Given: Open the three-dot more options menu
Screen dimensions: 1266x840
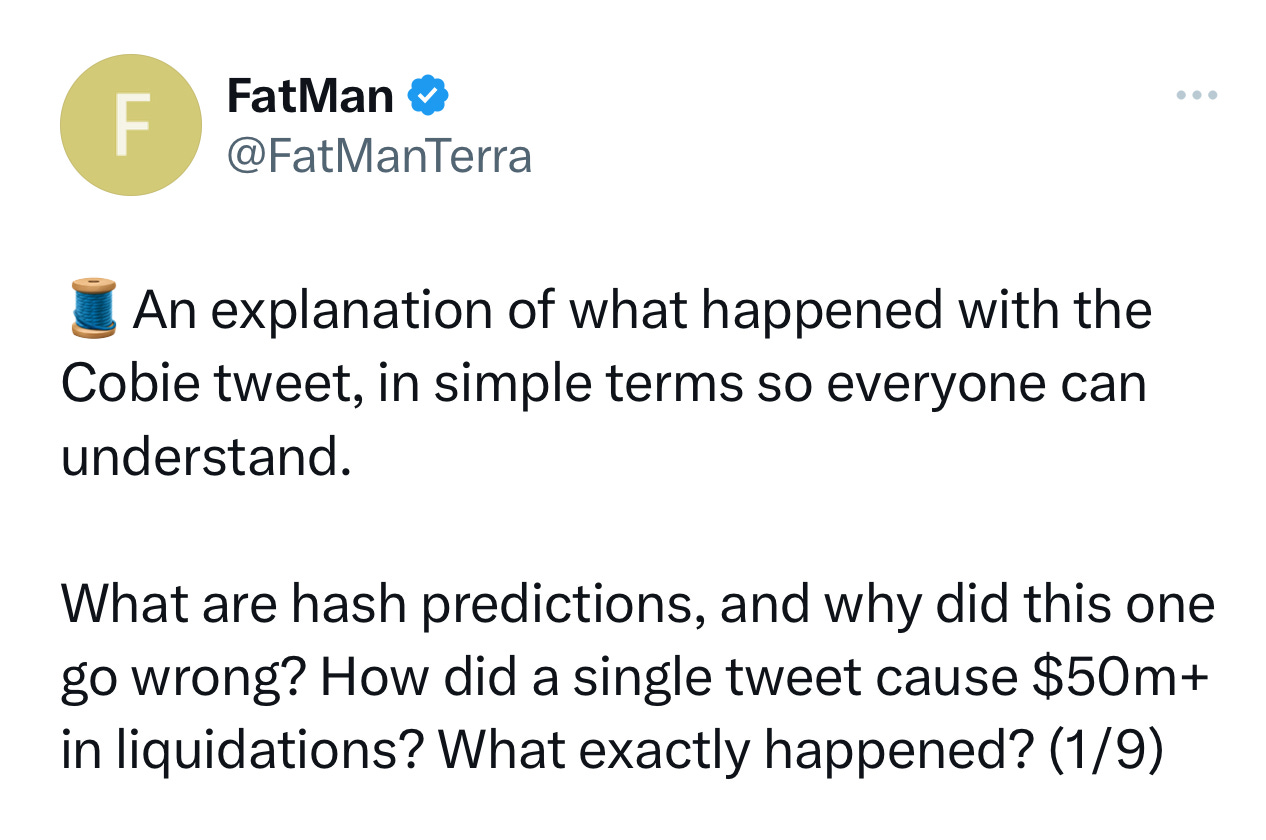Looking at the screenshot, I should click(1196, 96).
